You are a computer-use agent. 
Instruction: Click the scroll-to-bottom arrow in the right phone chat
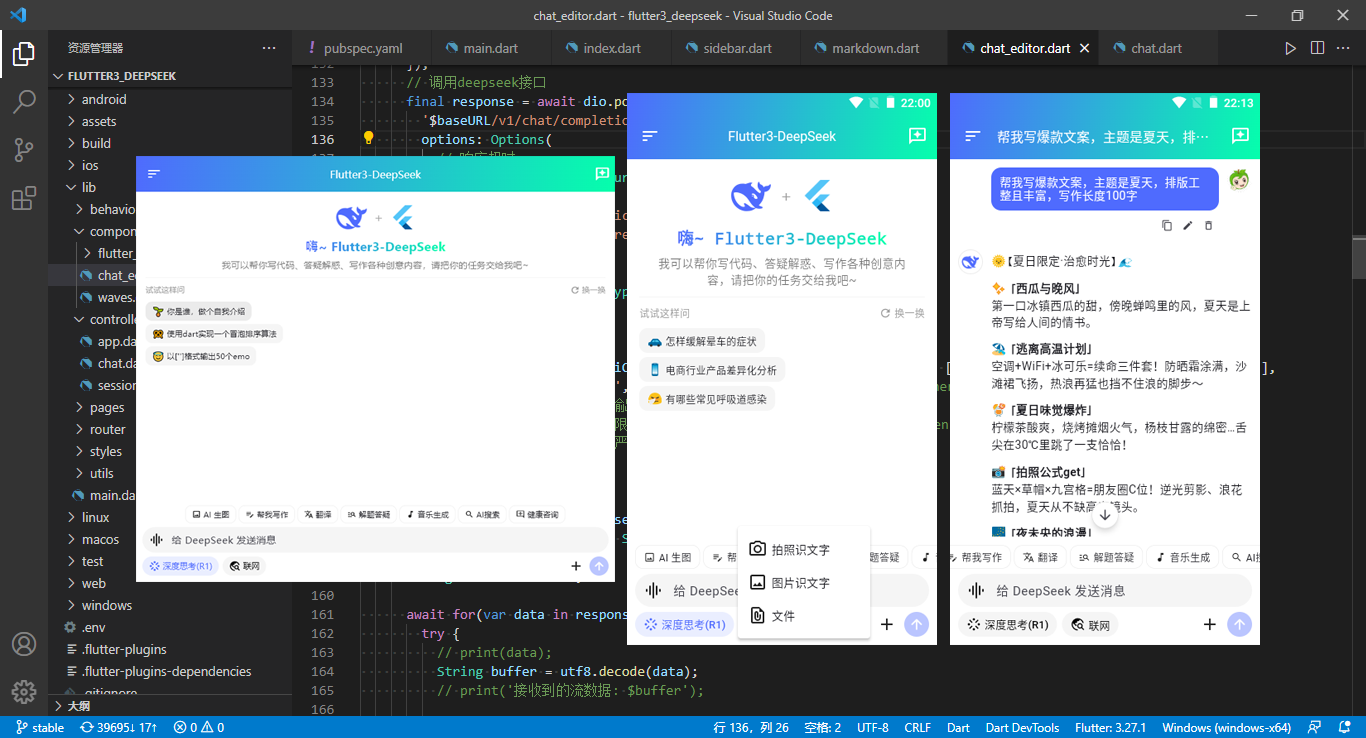(x=1104, y=516)
